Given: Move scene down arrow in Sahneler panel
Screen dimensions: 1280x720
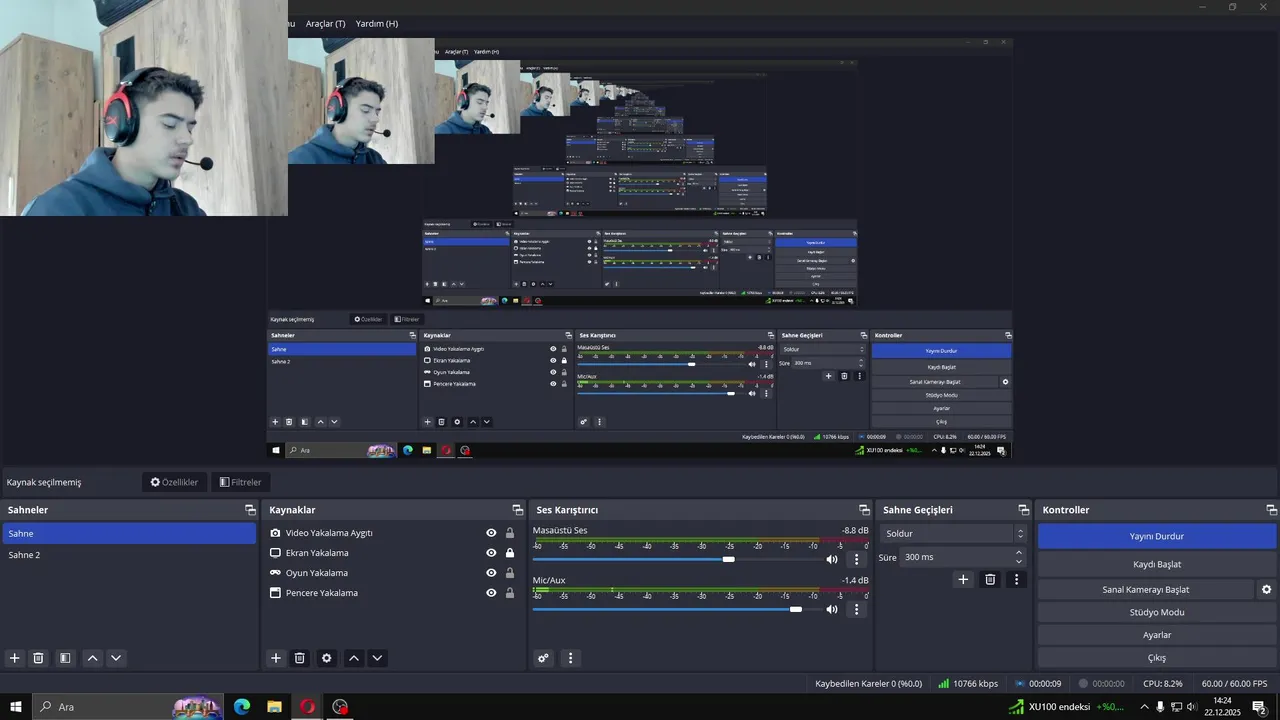Looking at the screenshot, I should pos(116,658).
